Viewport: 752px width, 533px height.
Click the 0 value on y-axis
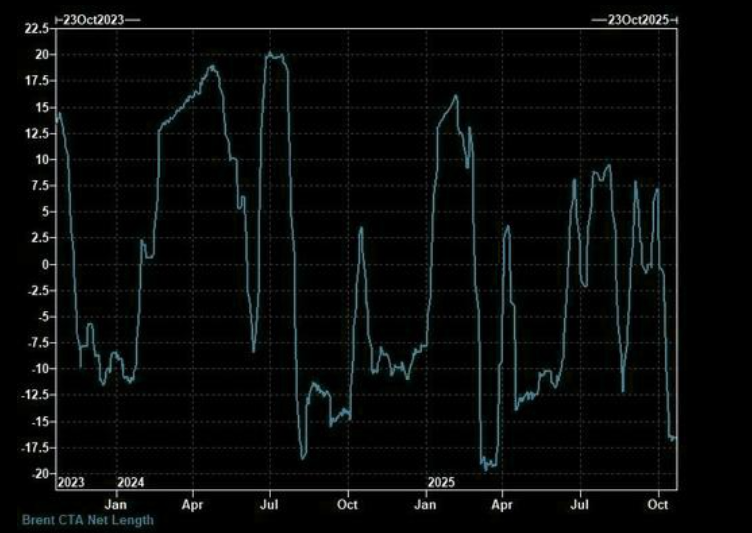tap(44, 264)
